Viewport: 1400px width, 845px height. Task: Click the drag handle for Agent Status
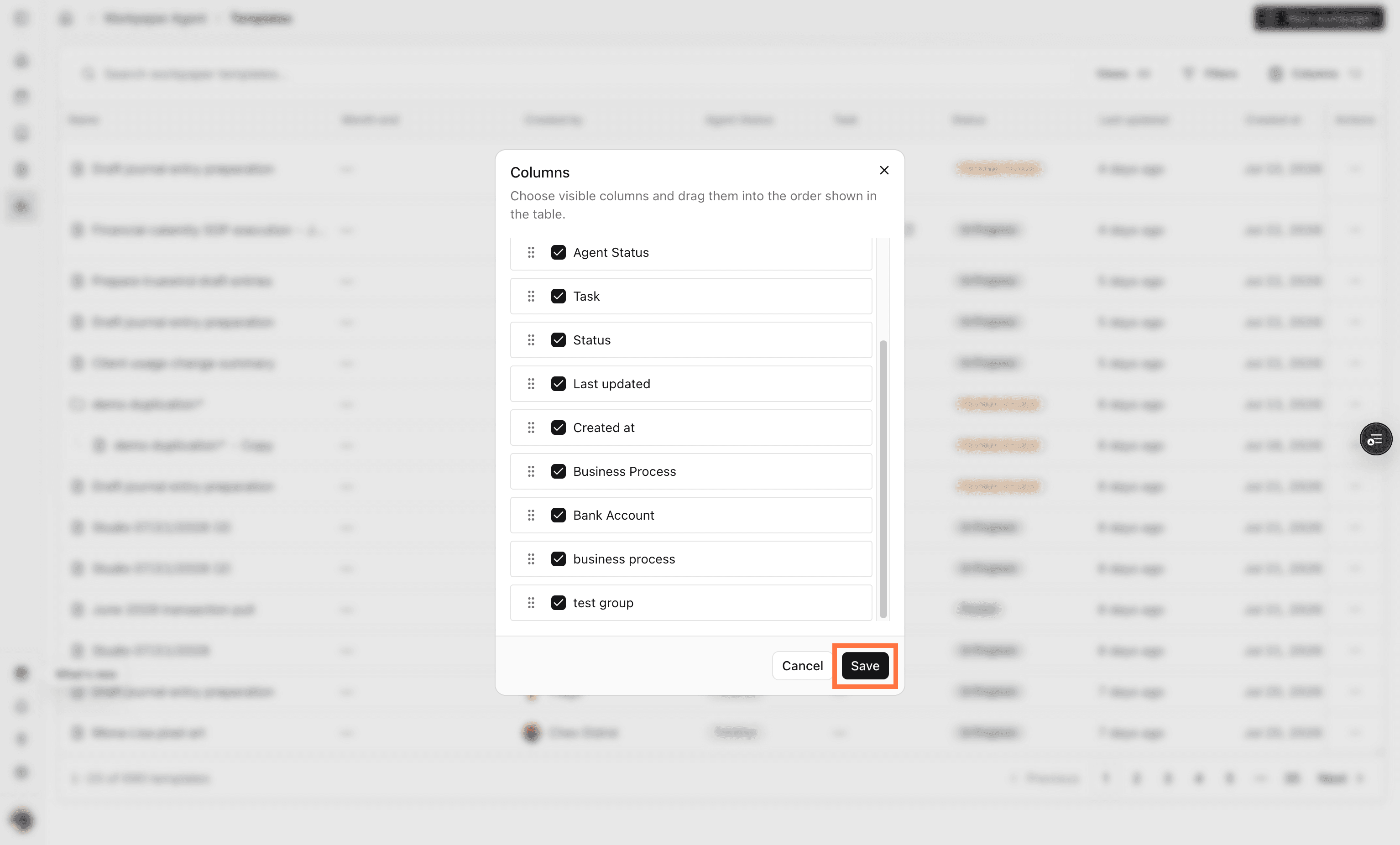click(x=531, y=252)
